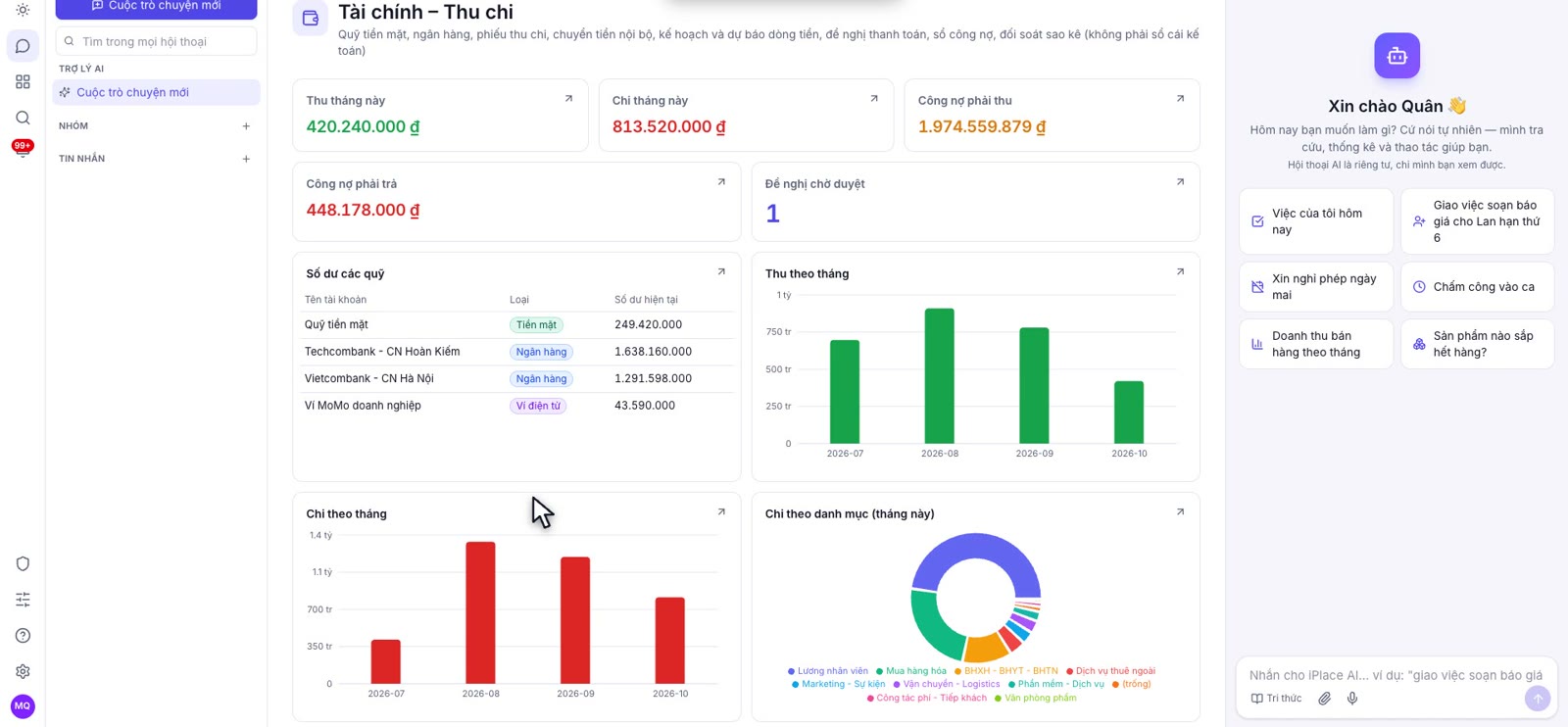
Task: Open the shield security icon
Action: (x=23, y=563)
